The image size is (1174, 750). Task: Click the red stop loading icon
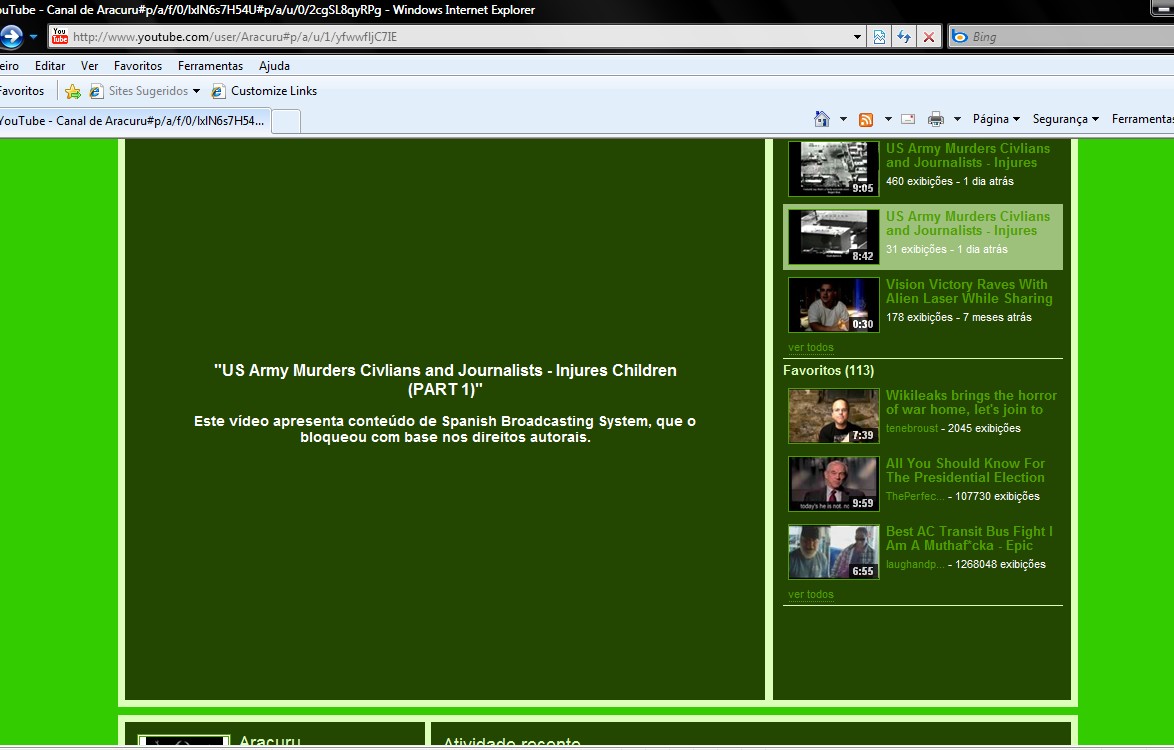coord(929,37)
